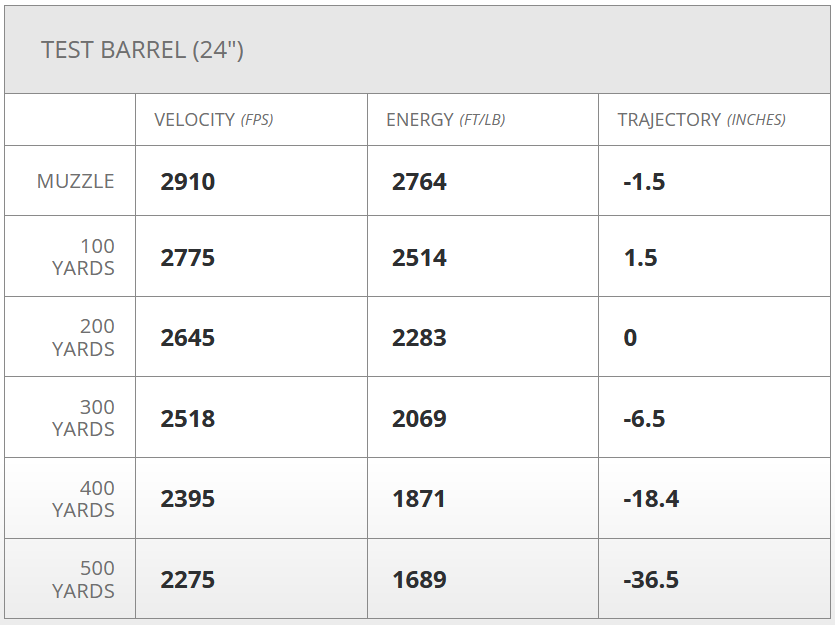Click the 500 YARDS row label
Image resolution: width=835 pixels, height=625 pixels.
coord(84,579)
